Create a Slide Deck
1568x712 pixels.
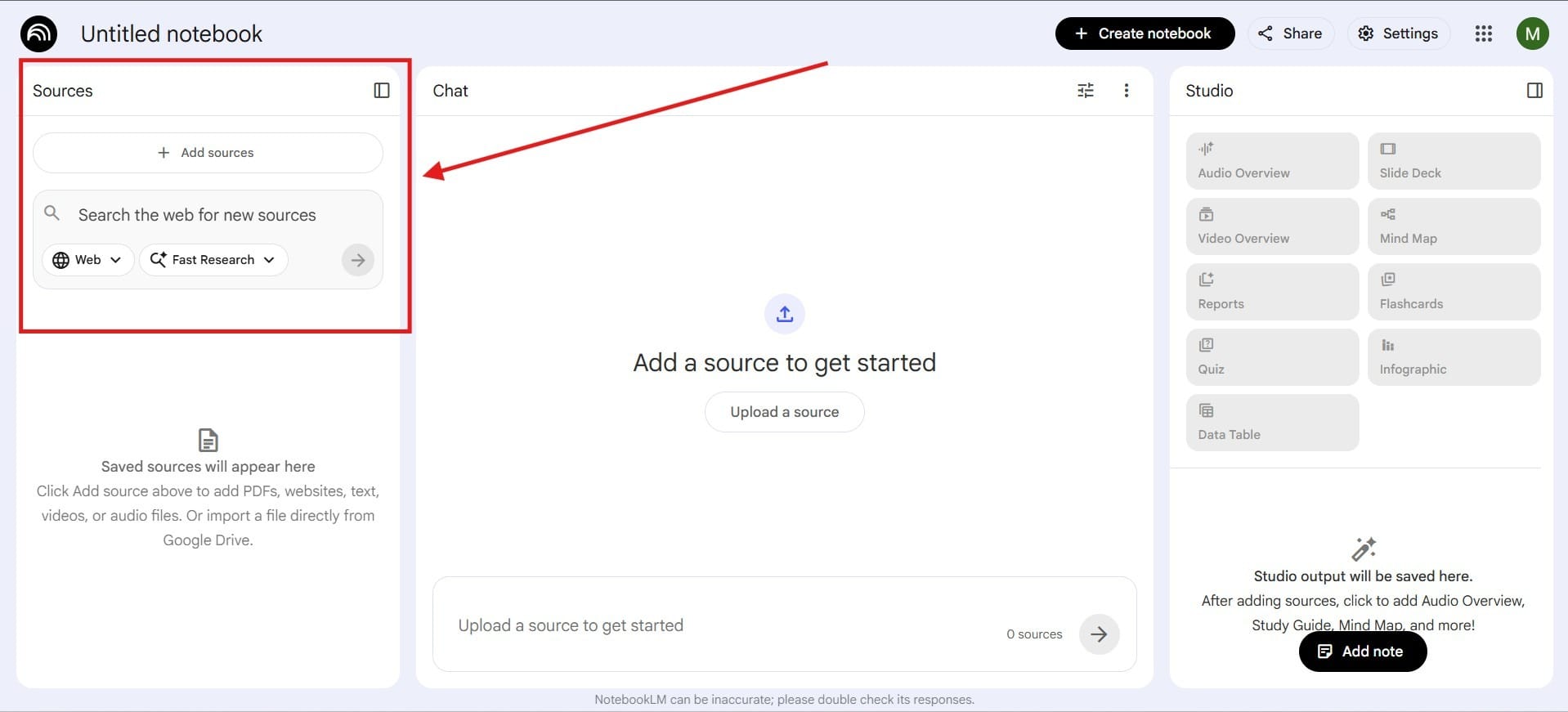1454,161
